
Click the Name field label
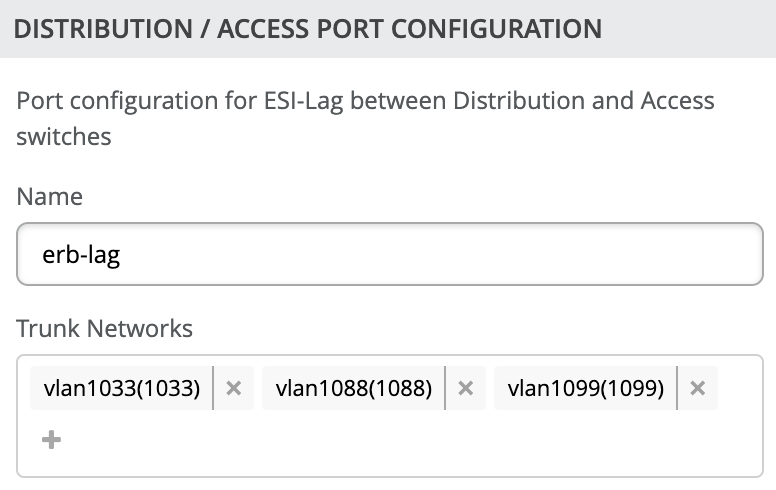pos(50,196)
